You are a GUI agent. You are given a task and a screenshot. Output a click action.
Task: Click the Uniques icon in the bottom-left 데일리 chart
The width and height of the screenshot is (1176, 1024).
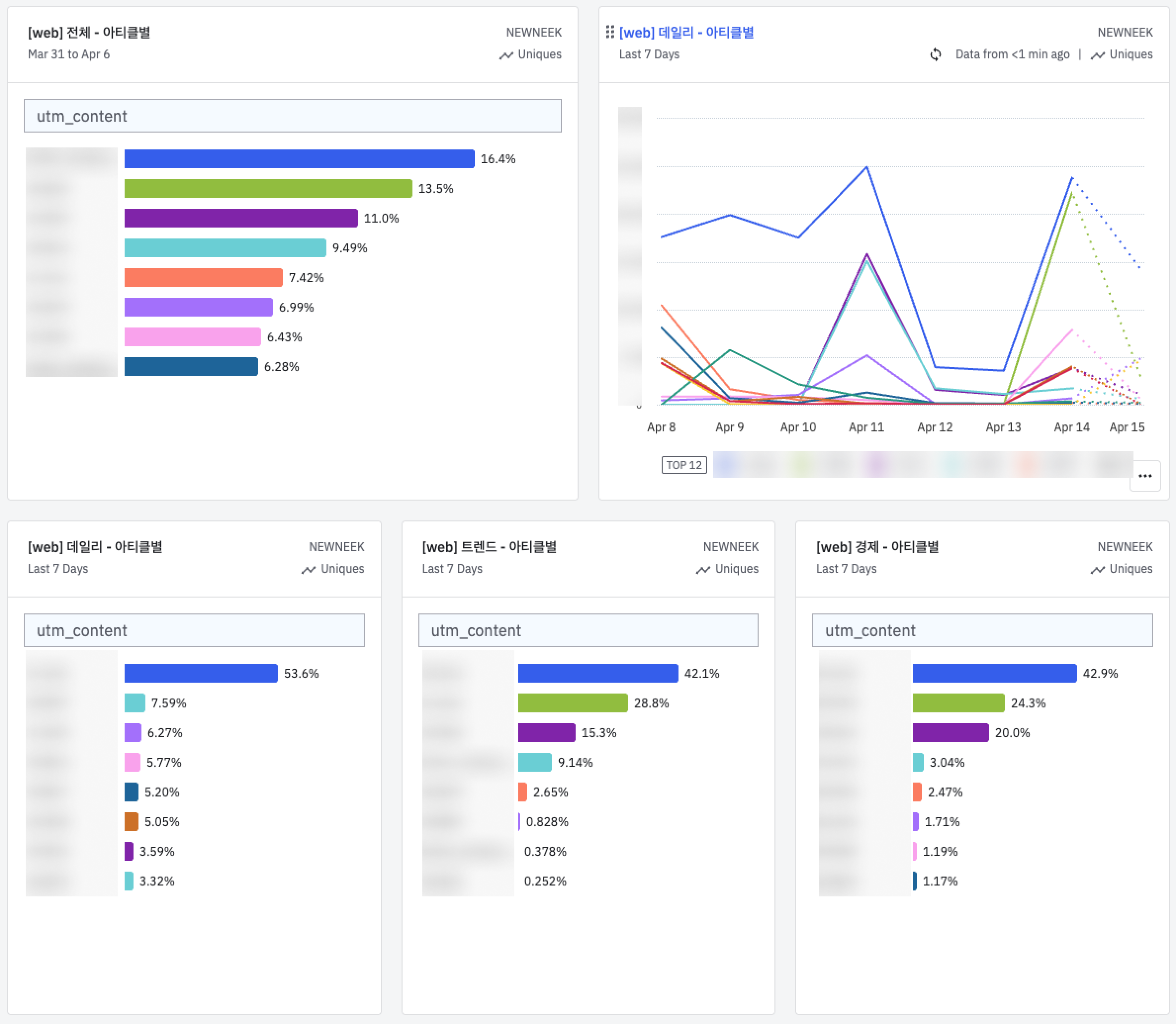(x=309, y=569)
